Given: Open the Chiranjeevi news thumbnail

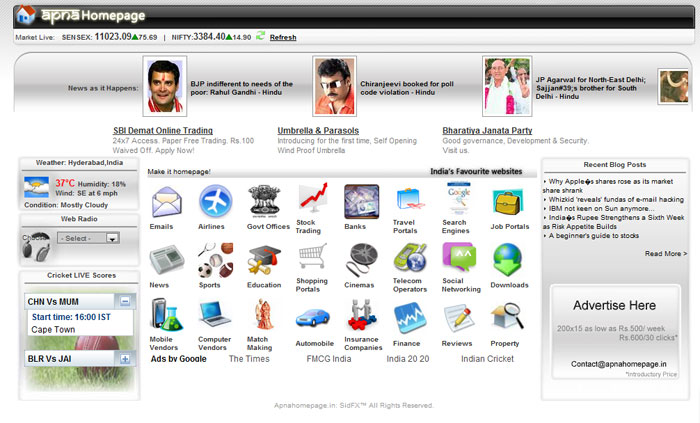Looking at the screenshot, I should (334, 86).
